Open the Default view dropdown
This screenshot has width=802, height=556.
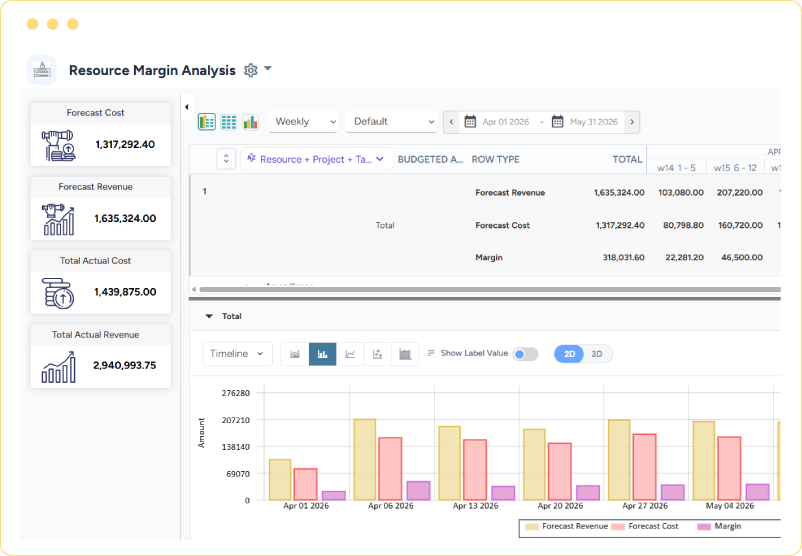point(391,122)
